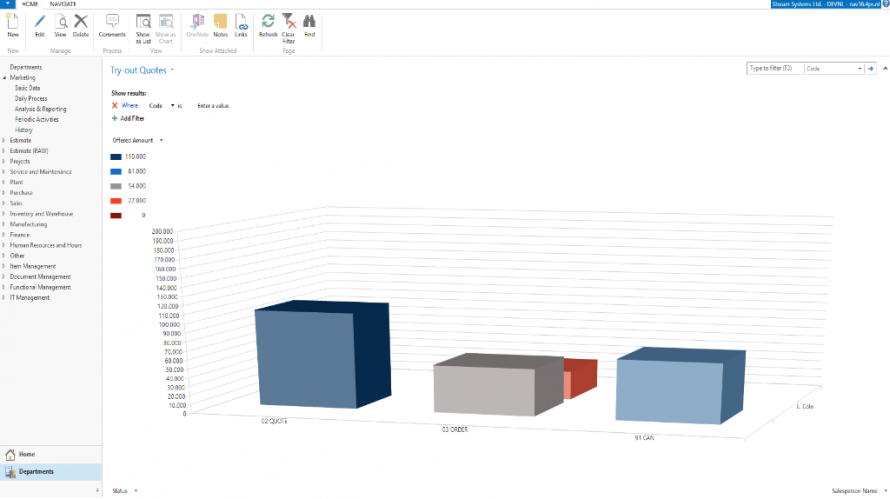Image resolution: width=890 pixels, height=499 pixels.
Task: Open the Try-out Quotes title dropdown
Action: [x=172, y=70]
